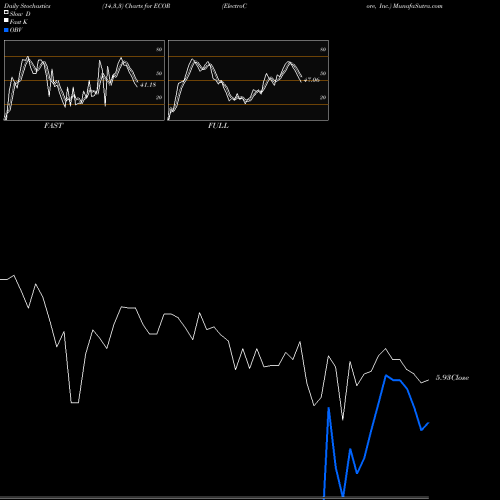Screen dimensions: 500x500
Task: Select the 'Fast K' legend label
Action: (x=19, y=22)
